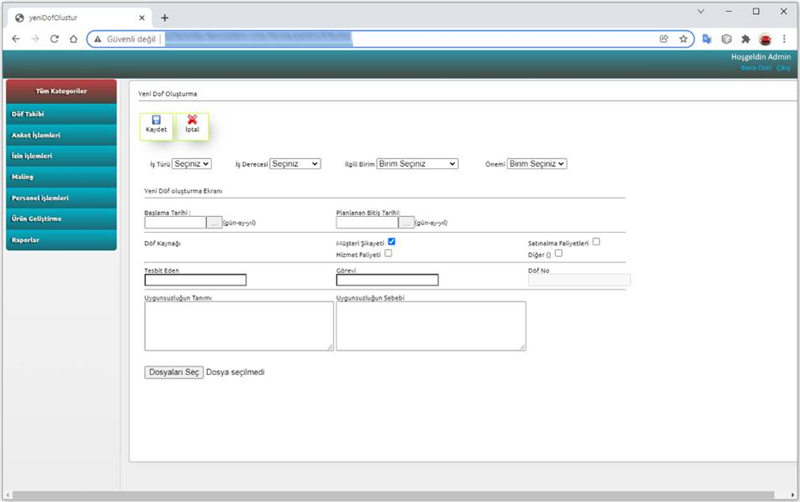Open Google Translate extension icon
Screen dimensions: 800x502
pyautogui.click(x=707, y=39)
